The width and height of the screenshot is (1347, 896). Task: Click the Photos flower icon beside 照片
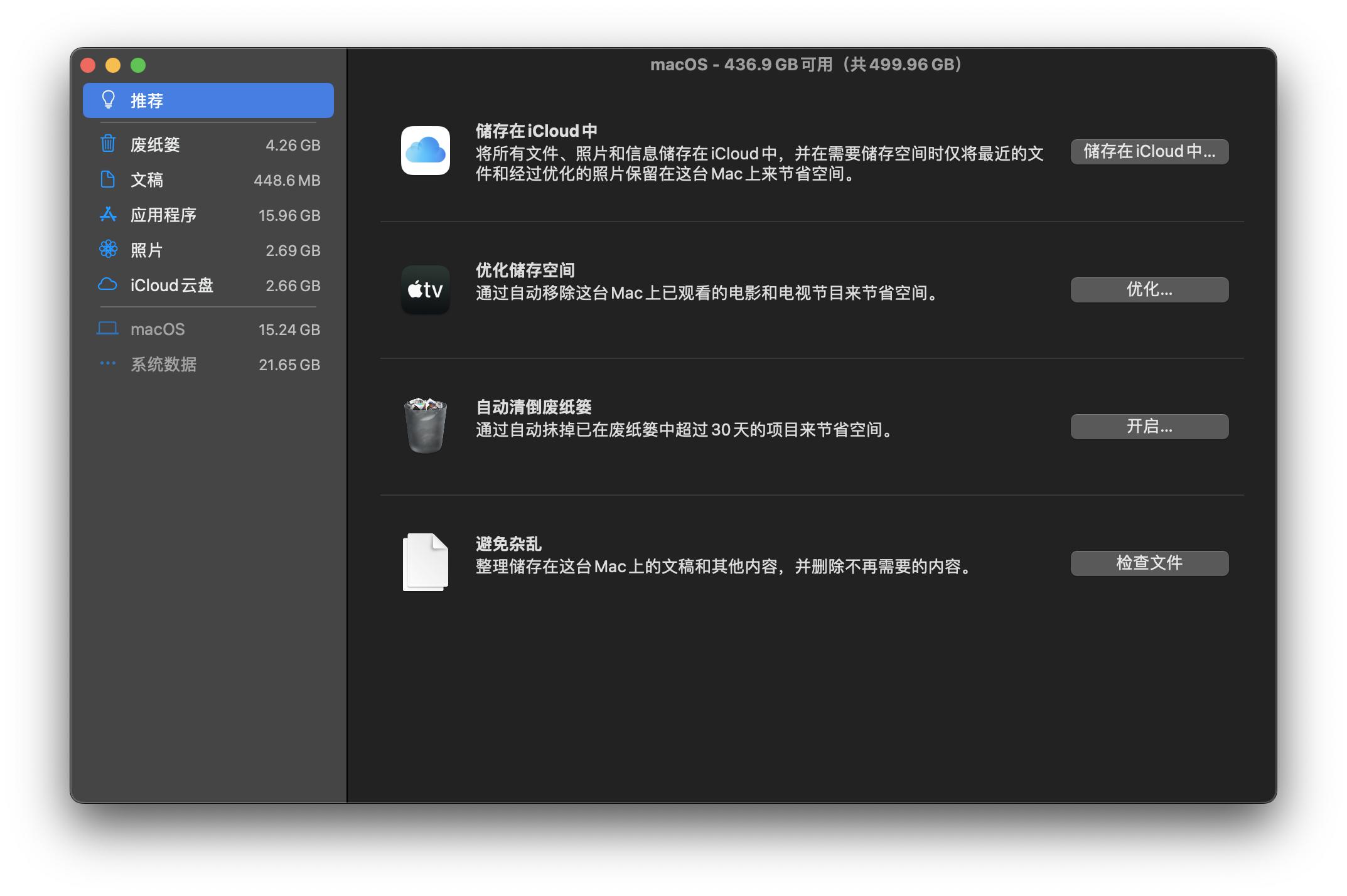[108, 250]
